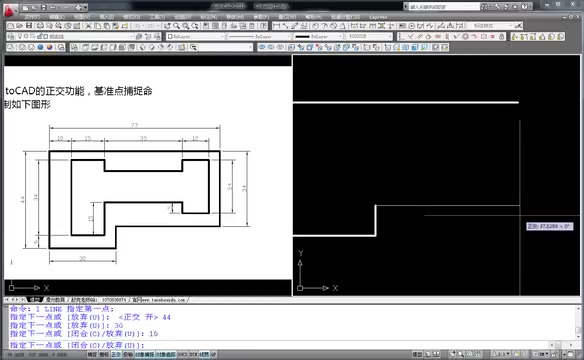Screen dimensions: 584x360
Task: Click the Layer Properties Manager icon
Action: 11,36
